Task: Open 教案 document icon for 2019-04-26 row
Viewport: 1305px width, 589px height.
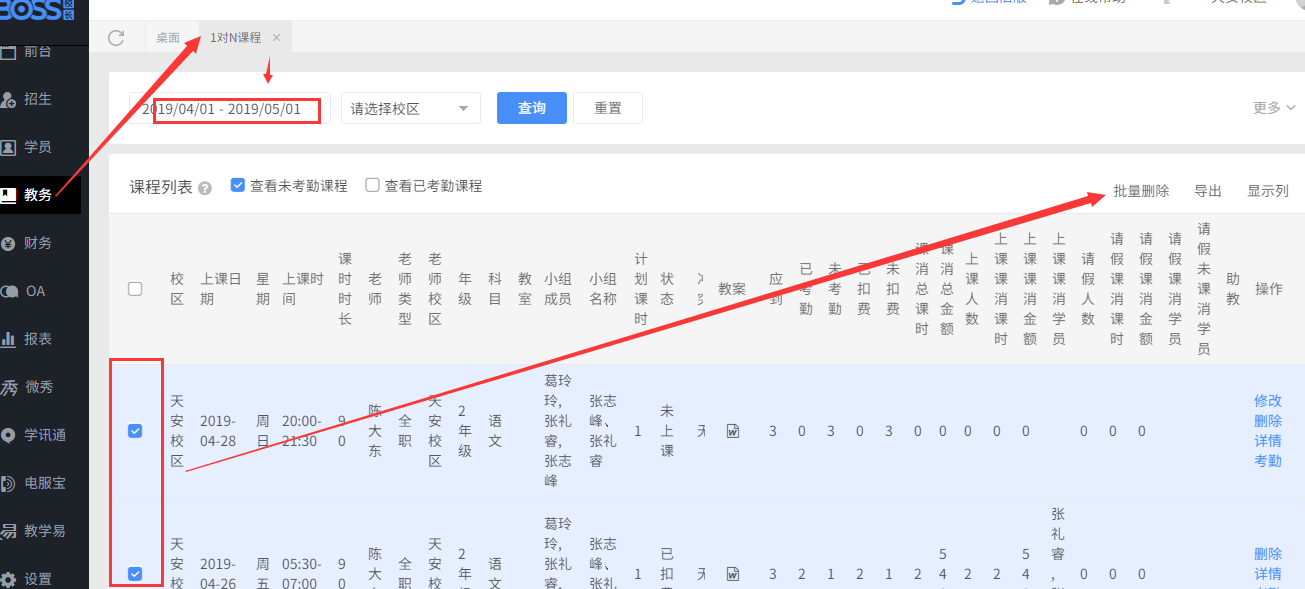Action: point(732,574)
